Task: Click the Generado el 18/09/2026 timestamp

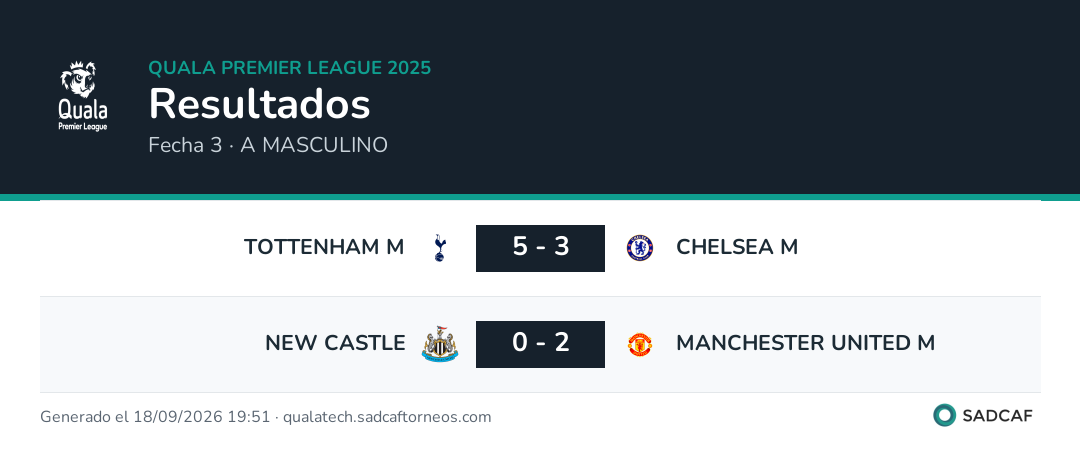Action: (x=155, y=417)
